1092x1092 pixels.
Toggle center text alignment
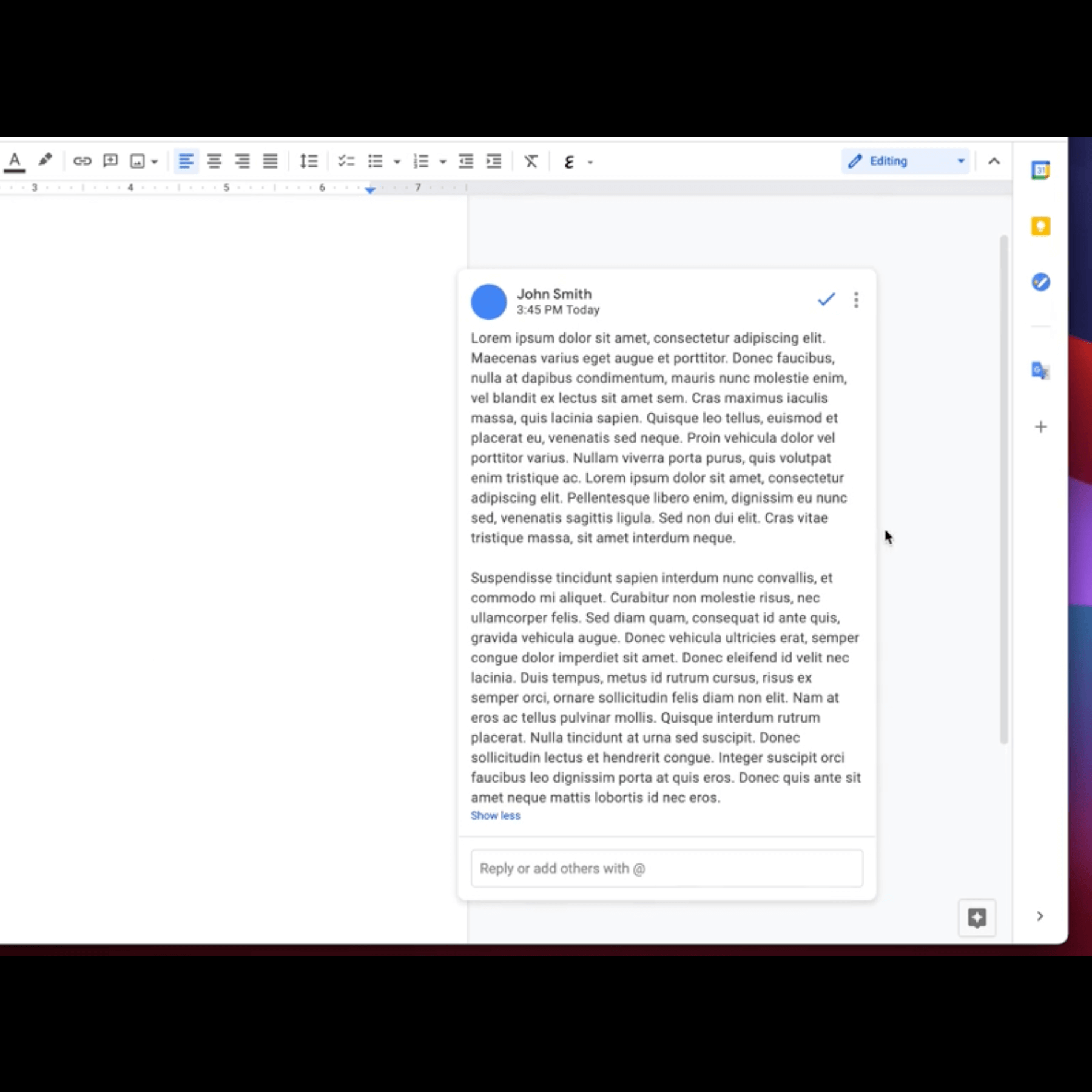point(214,161)
